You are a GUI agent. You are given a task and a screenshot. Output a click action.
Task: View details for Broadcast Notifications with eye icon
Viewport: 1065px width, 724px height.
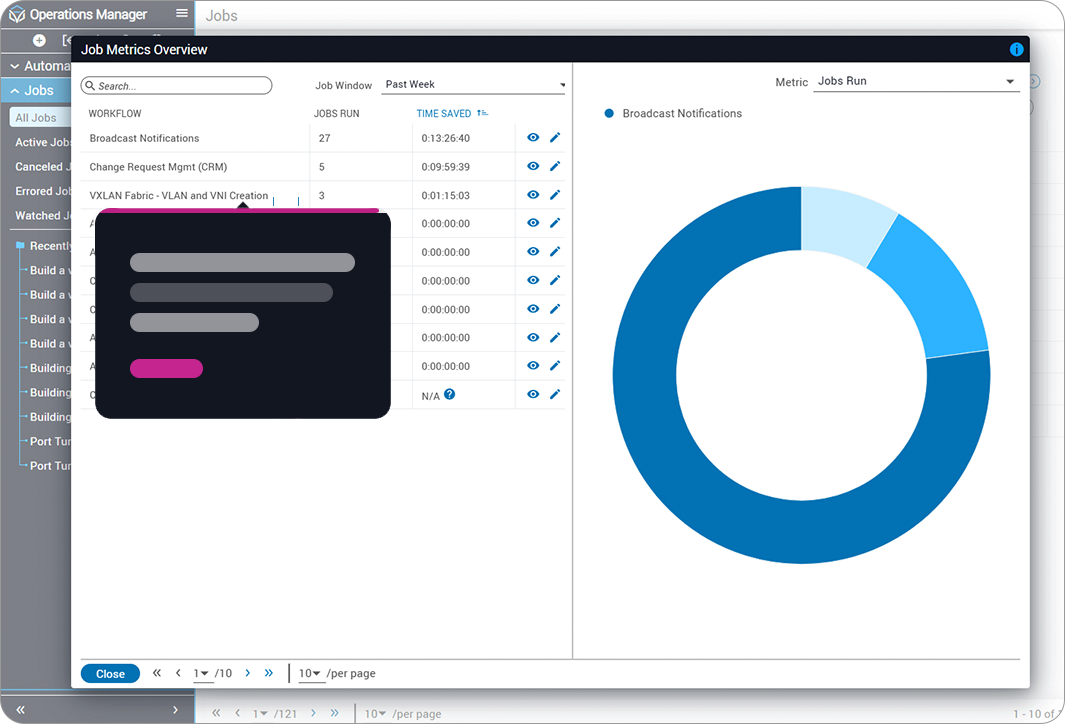pyautogui.click(x=532, y=137)
